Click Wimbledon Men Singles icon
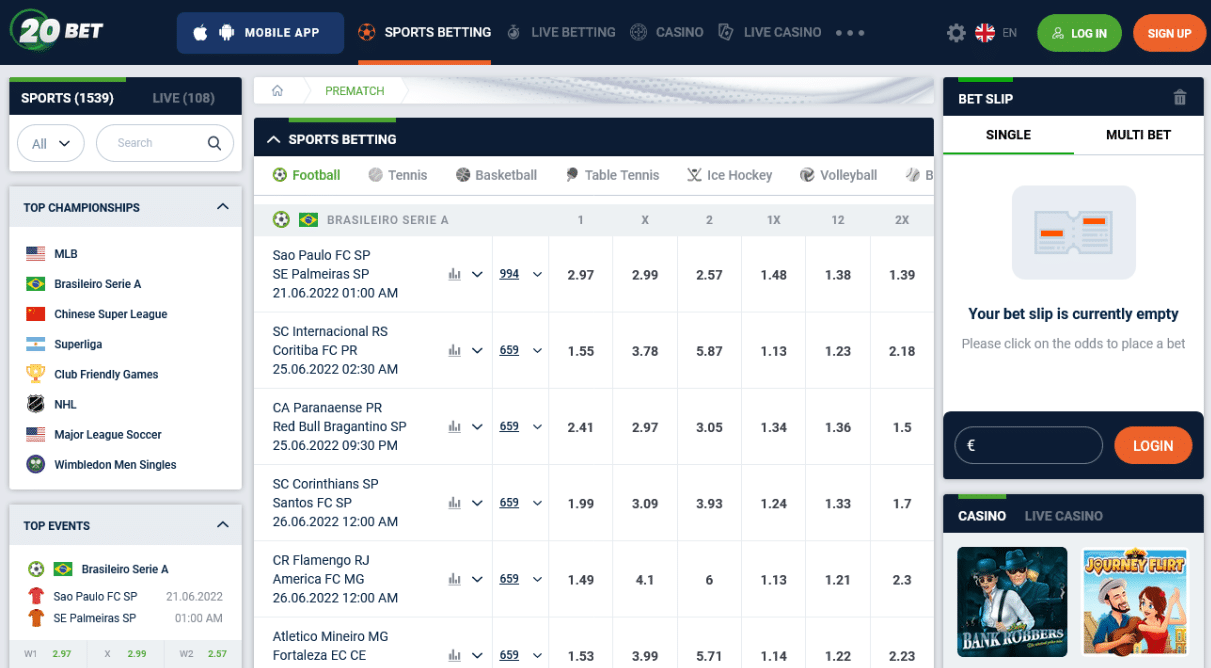 (36, 464)
